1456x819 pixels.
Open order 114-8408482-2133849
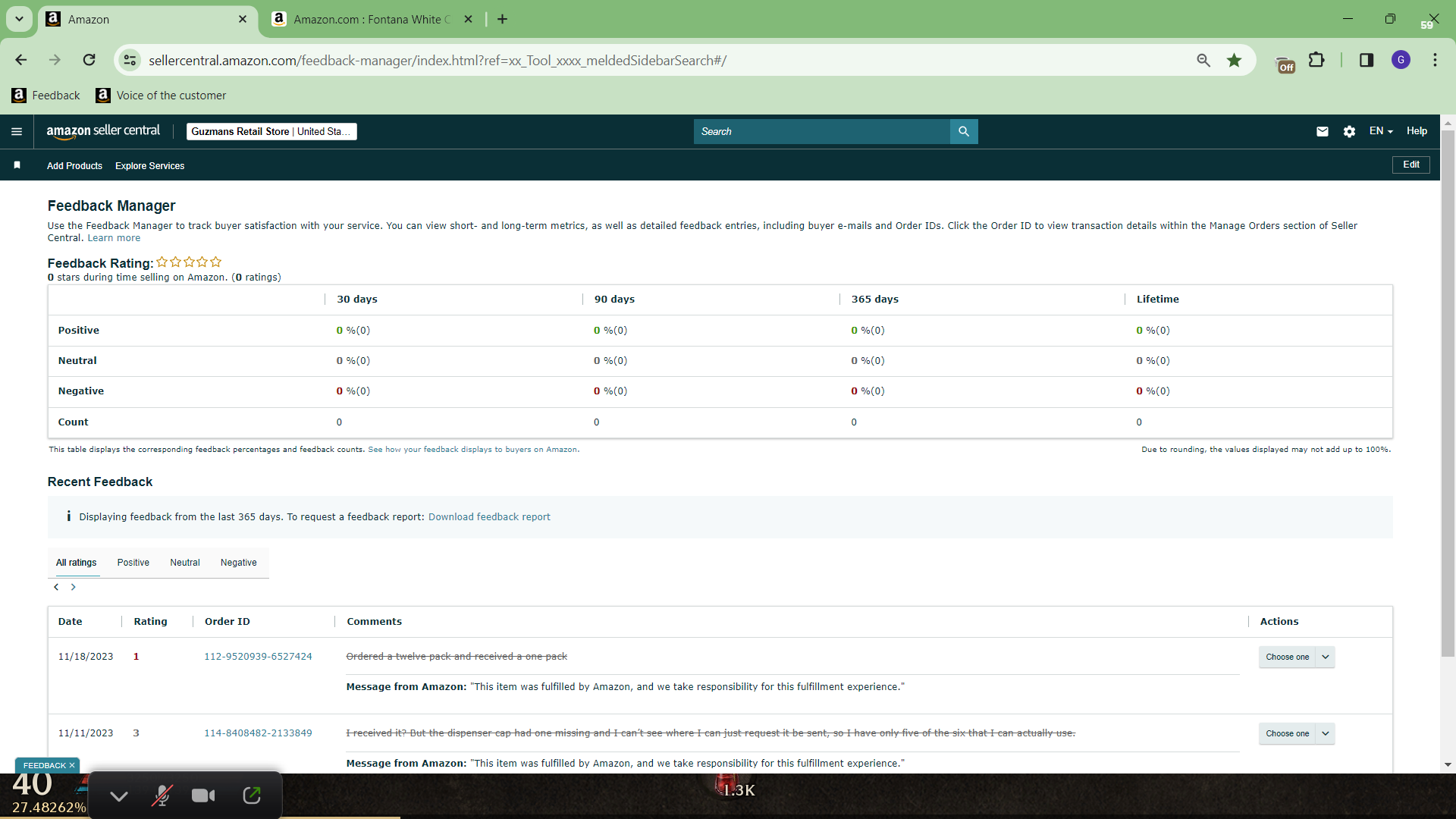pyautogui.click(x=258, y=733)
